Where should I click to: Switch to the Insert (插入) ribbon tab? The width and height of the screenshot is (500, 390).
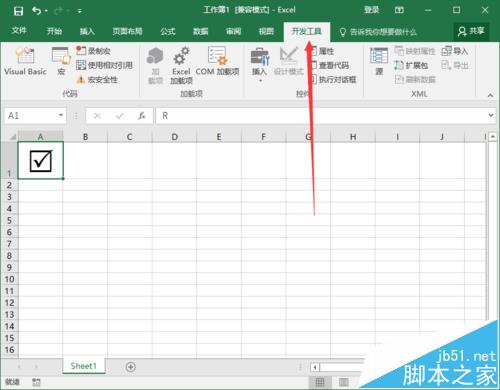coord(87,31)
